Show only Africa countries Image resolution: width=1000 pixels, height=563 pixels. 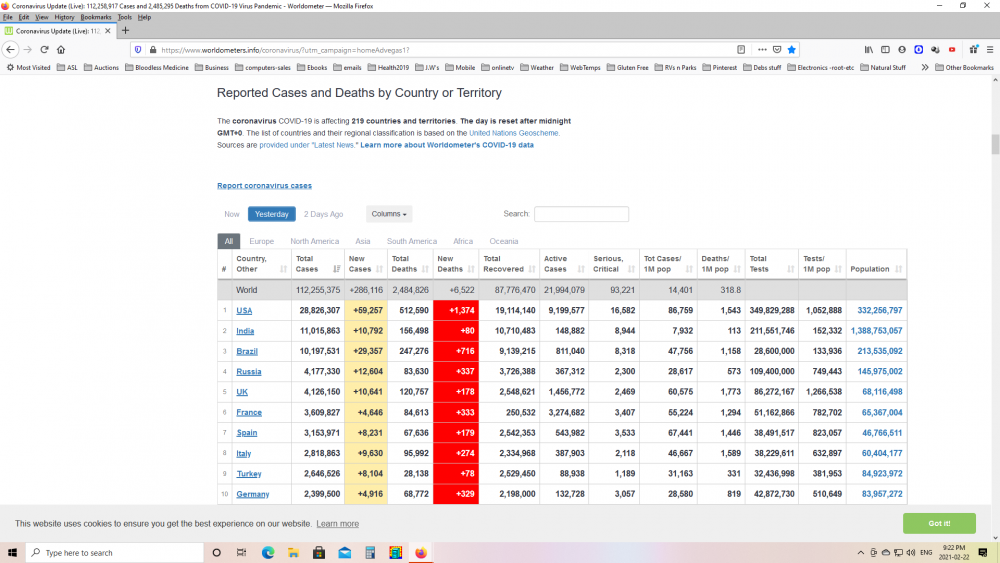[463, 241]
